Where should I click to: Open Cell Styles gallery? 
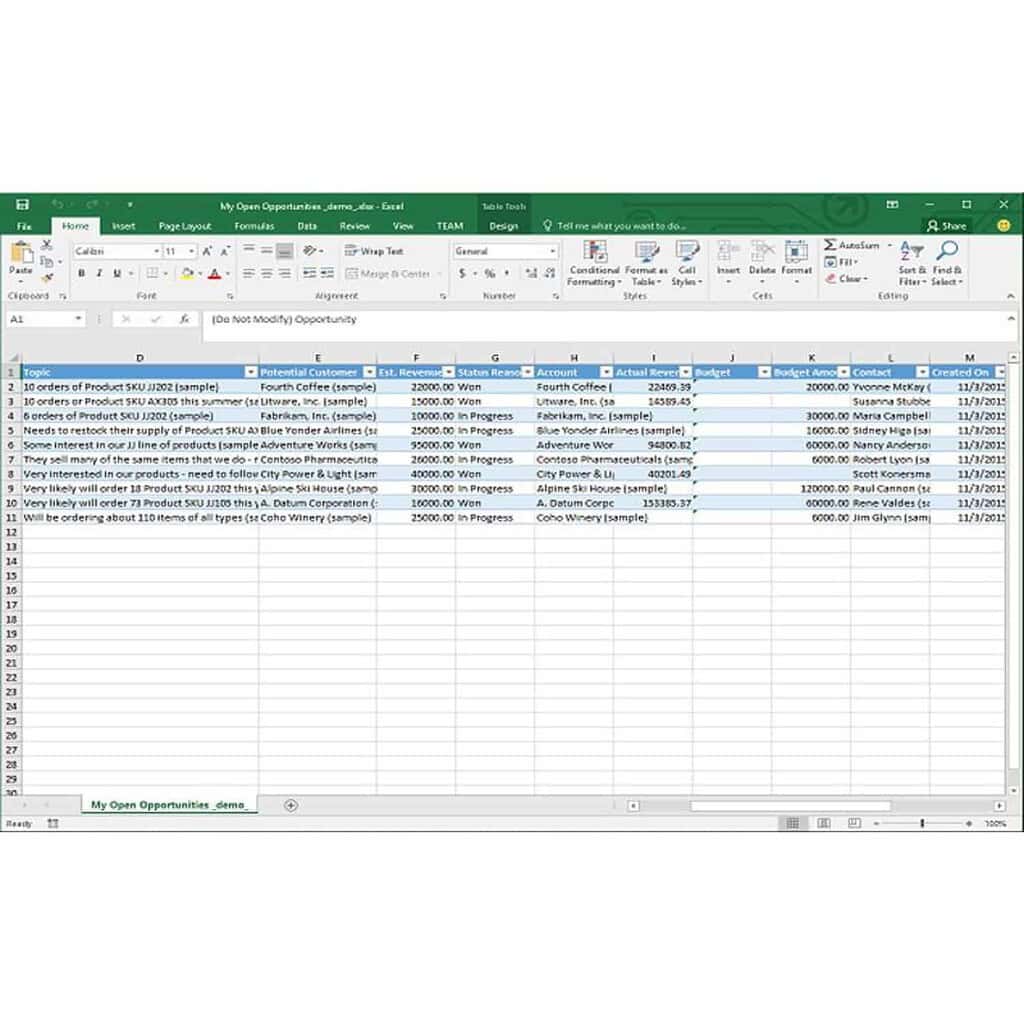(687, 263)
